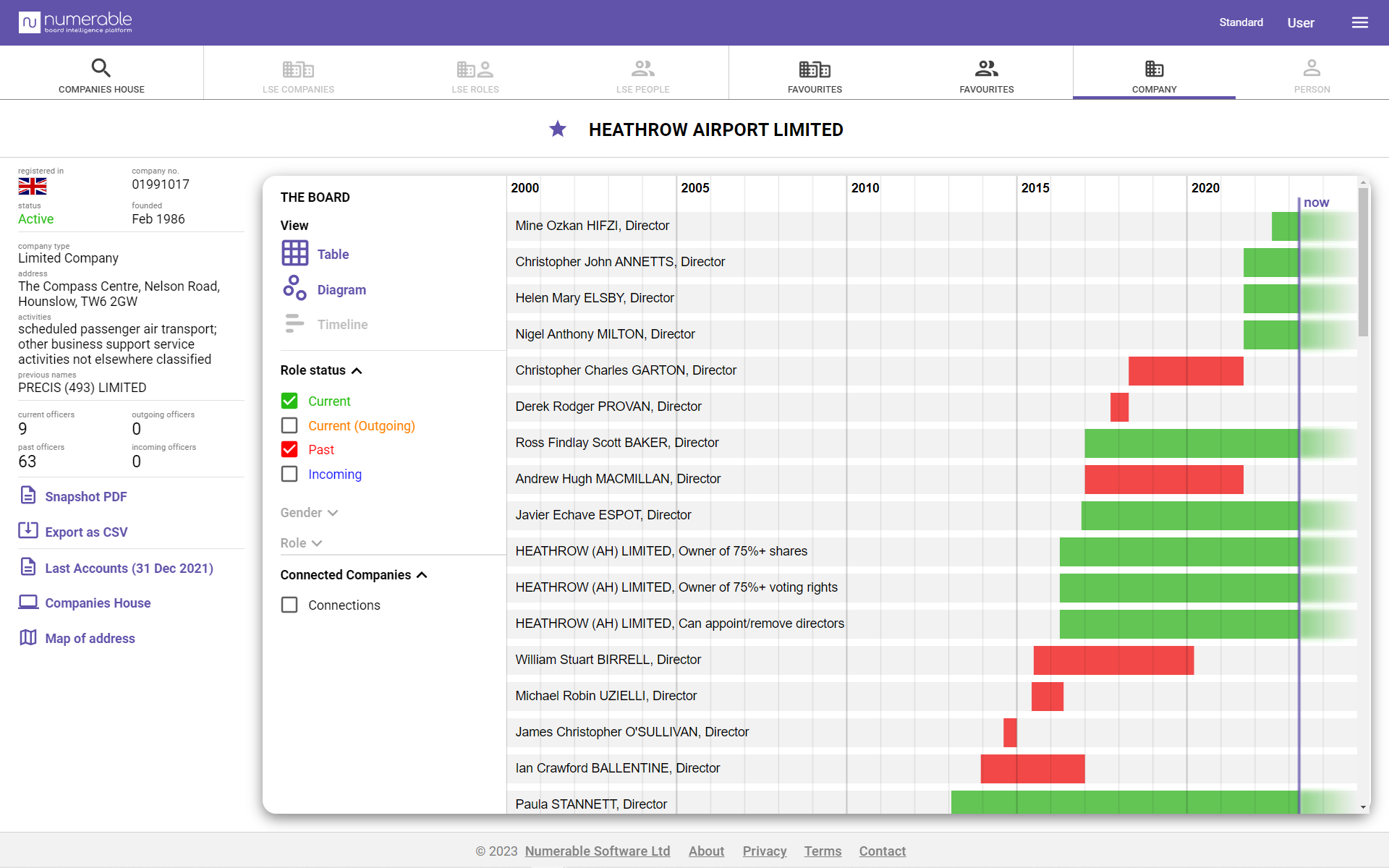Click Ross Findlay Scott BAKER green bar
This screenshot has height=868, width=1389.
(x=1192, y=443)
